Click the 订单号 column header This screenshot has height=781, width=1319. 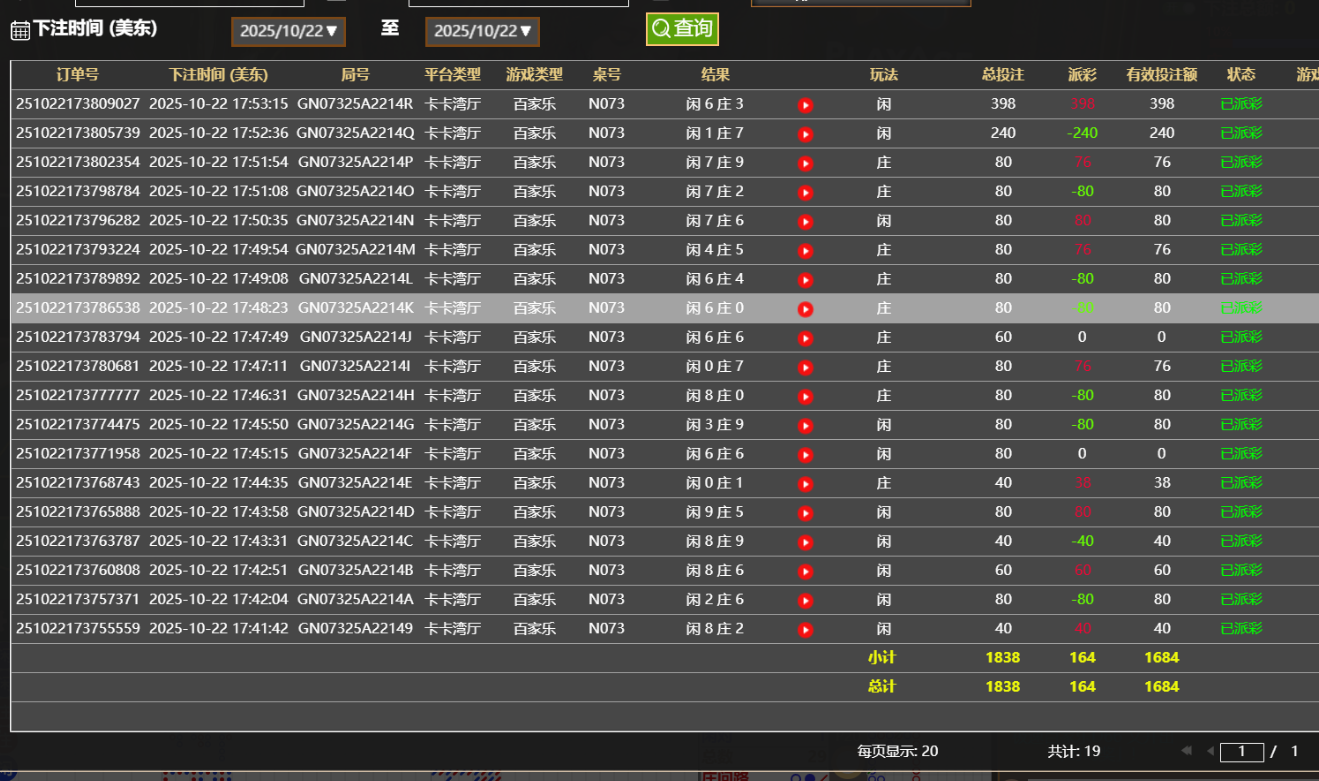(x=77, y=75)
